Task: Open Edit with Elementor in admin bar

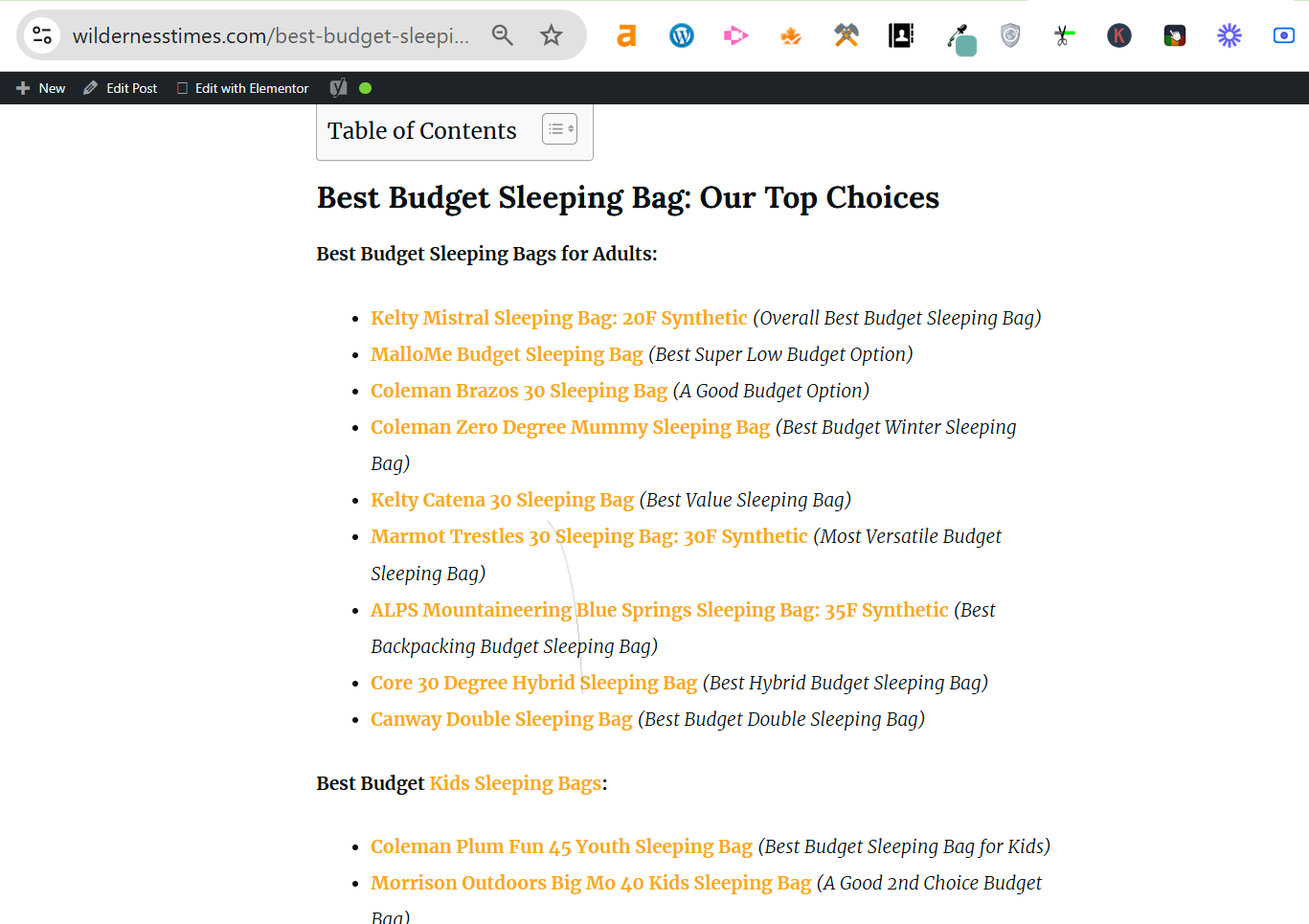Action: [242, 88]
